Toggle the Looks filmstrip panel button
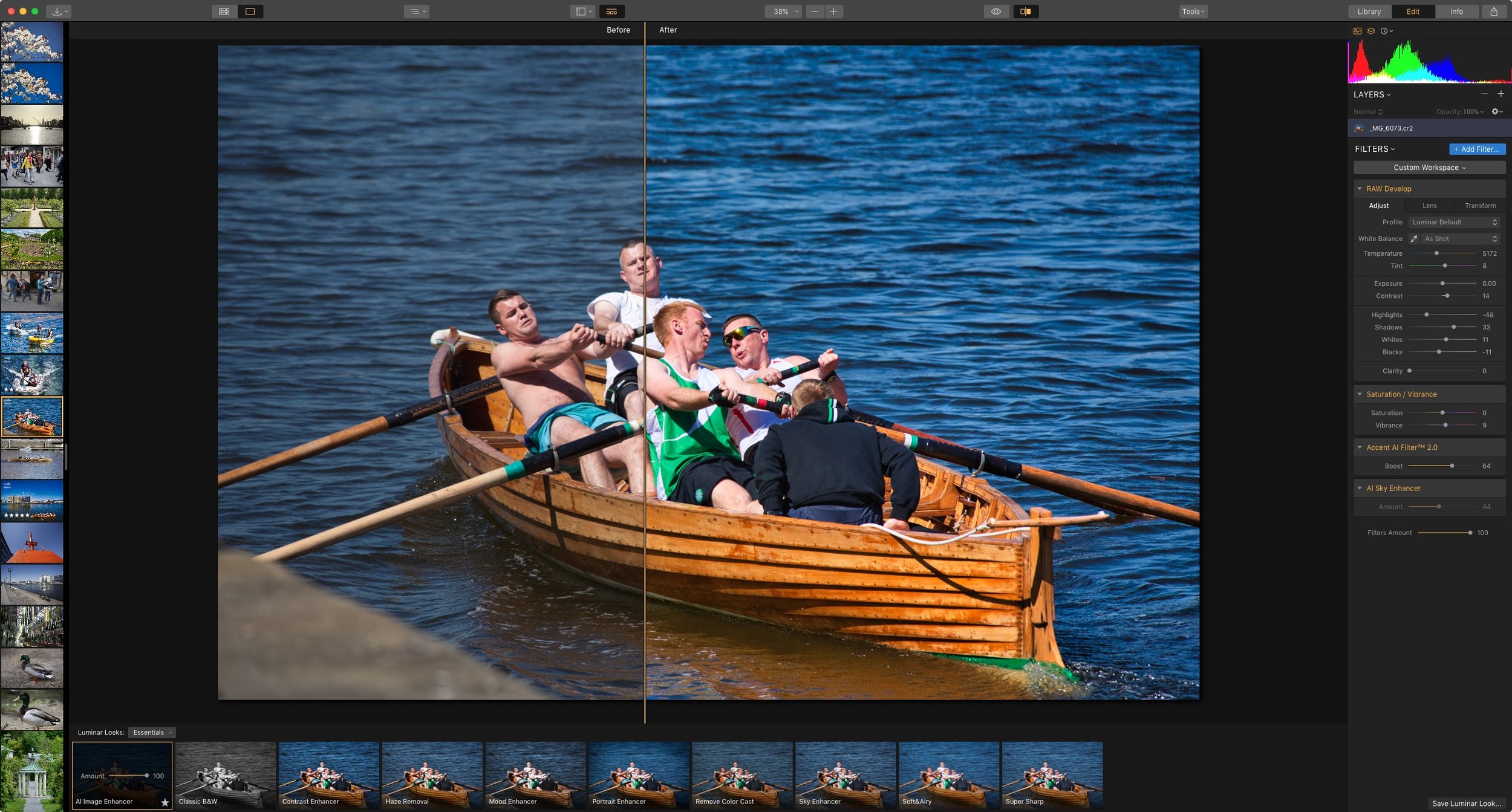Viewport: 1512px width, 812px height. pyautogui.click(x=611, y=11)
